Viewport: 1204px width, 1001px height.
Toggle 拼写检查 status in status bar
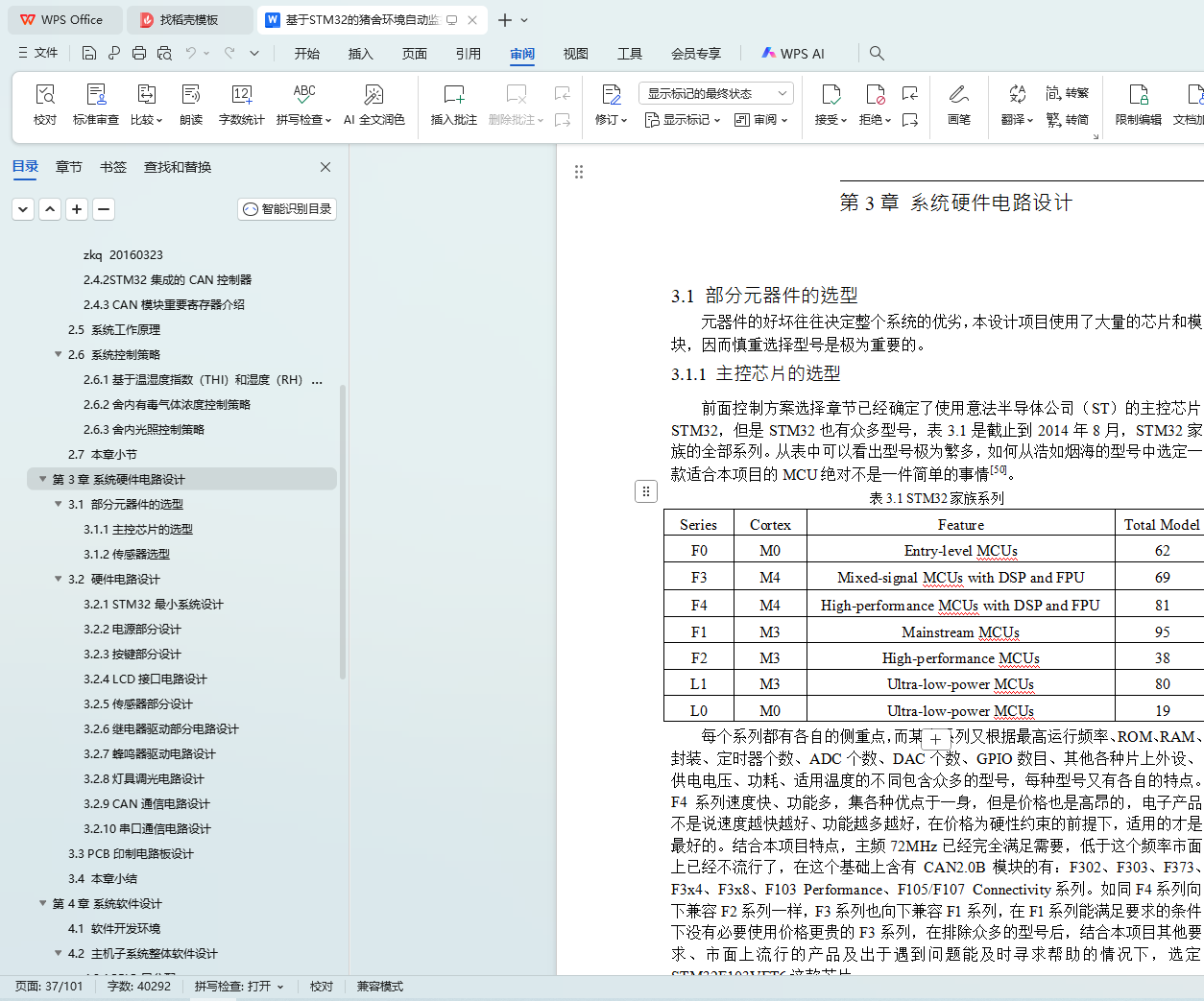tap(239, 987)
